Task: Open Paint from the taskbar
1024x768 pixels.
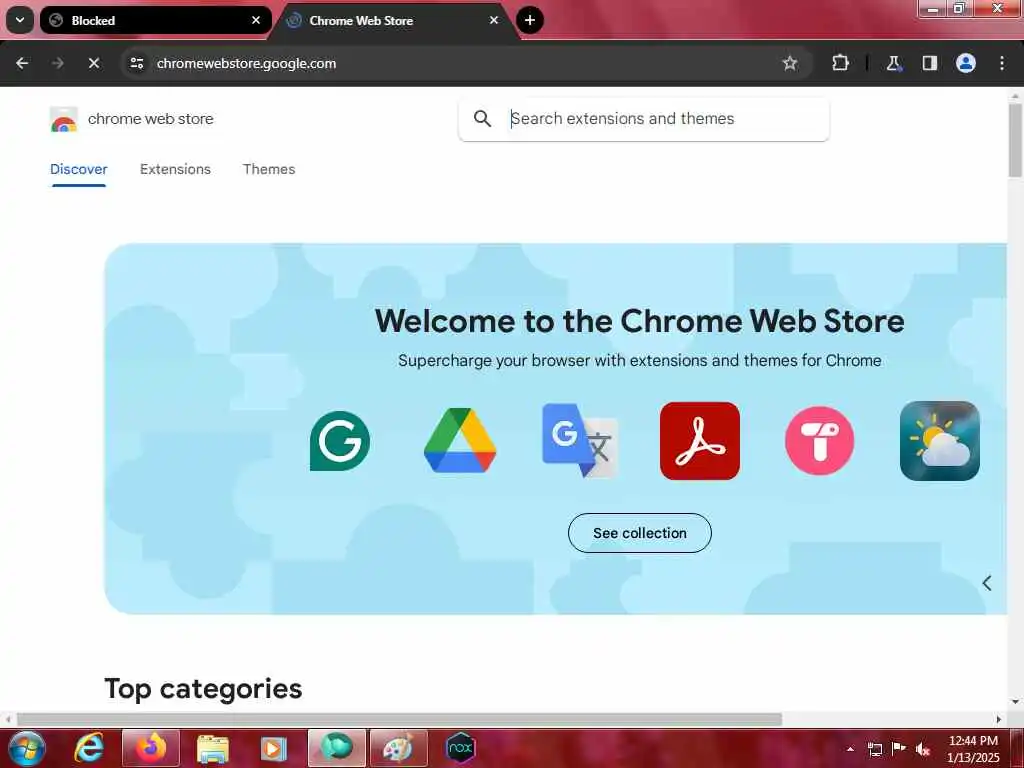Action: (x=398, y=748)
